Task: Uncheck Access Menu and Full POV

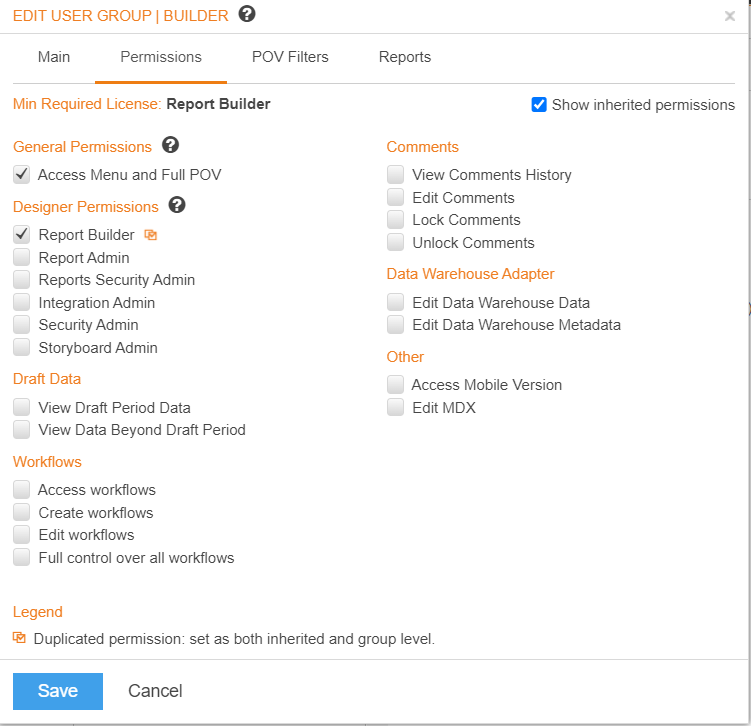Action: tap(22, 175)
